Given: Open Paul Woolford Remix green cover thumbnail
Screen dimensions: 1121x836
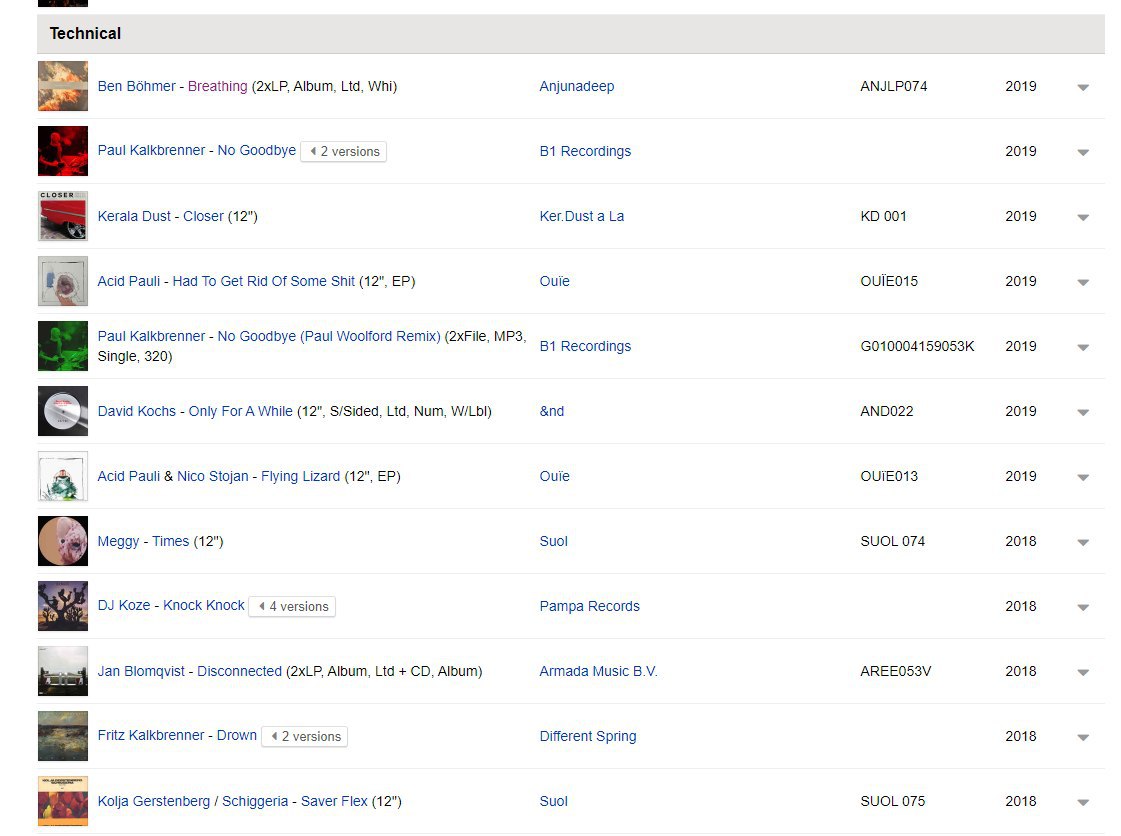Looking at the screenshot, I should [x=63, y=347].
